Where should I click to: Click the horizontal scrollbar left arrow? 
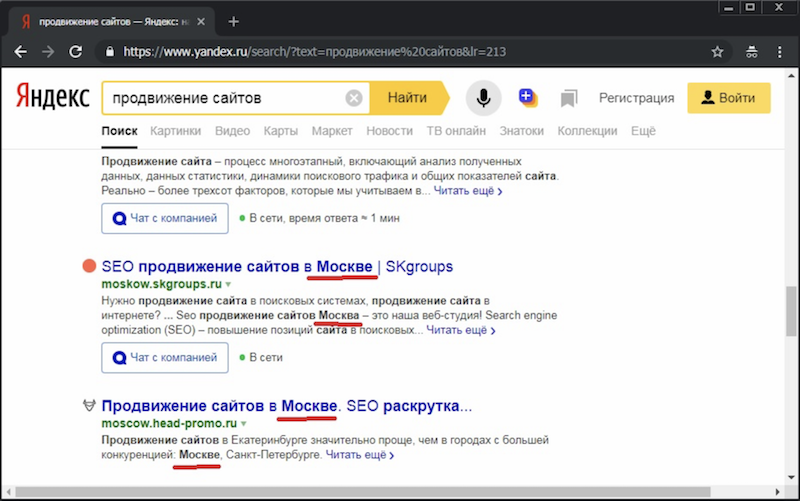tap(9, 492)
